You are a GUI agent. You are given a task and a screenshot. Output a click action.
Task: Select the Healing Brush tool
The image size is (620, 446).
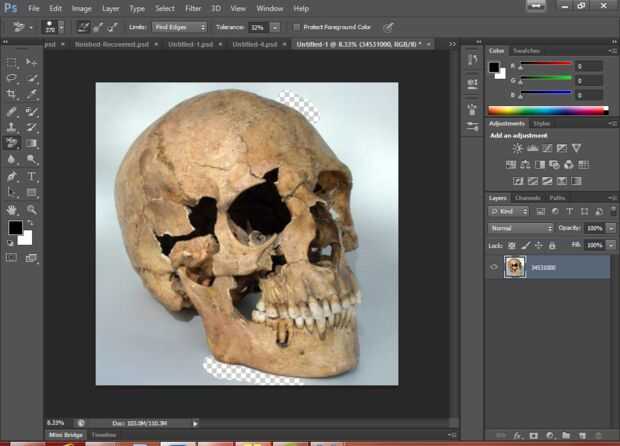pos(11,111)
